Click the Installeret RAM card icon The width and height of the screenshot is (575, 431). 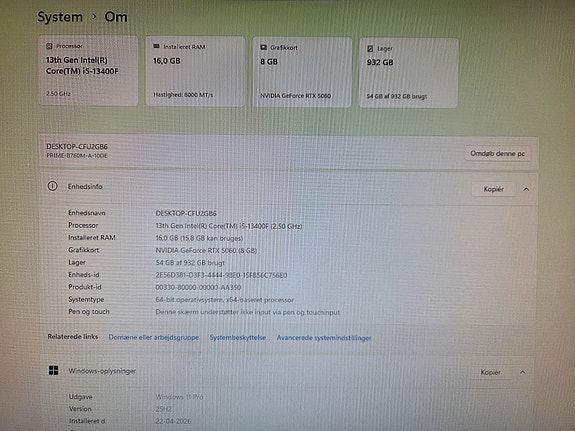click(x=156, y=46)
